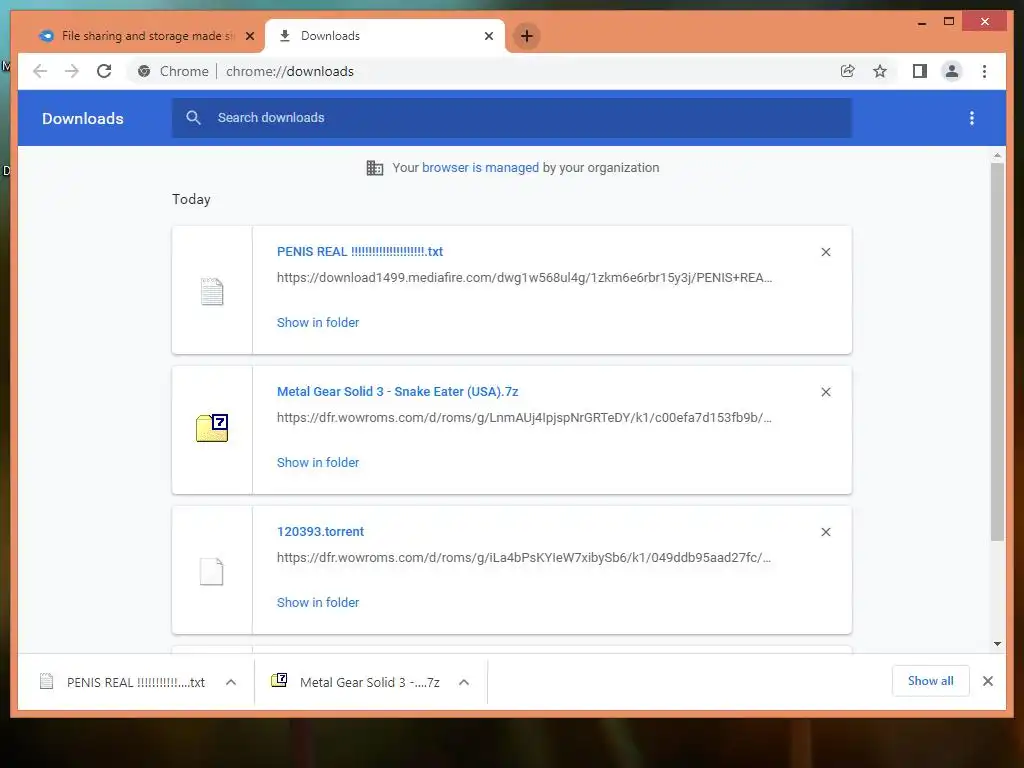This screenshot has height=768, width=1024.
Task: Open the side panel icon
Action: pyautogui.click(x=920, y=71)
